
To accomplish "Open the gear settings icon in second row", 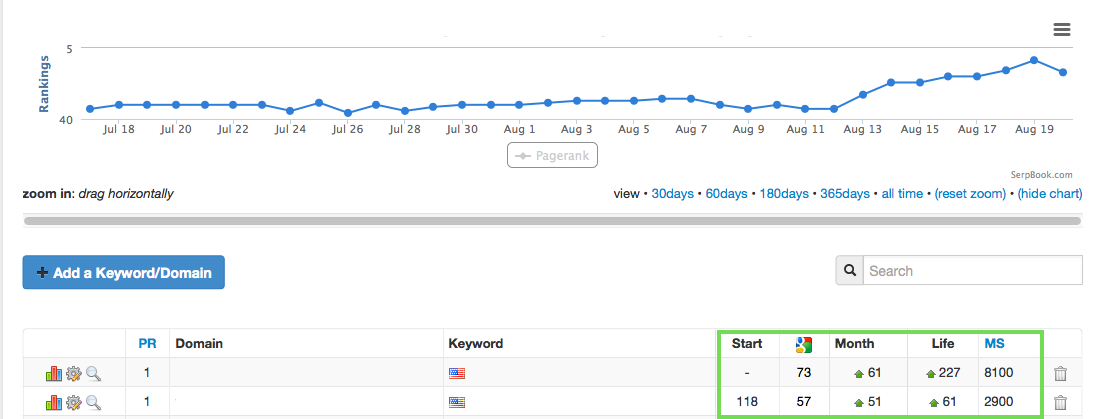I will 74,402.
